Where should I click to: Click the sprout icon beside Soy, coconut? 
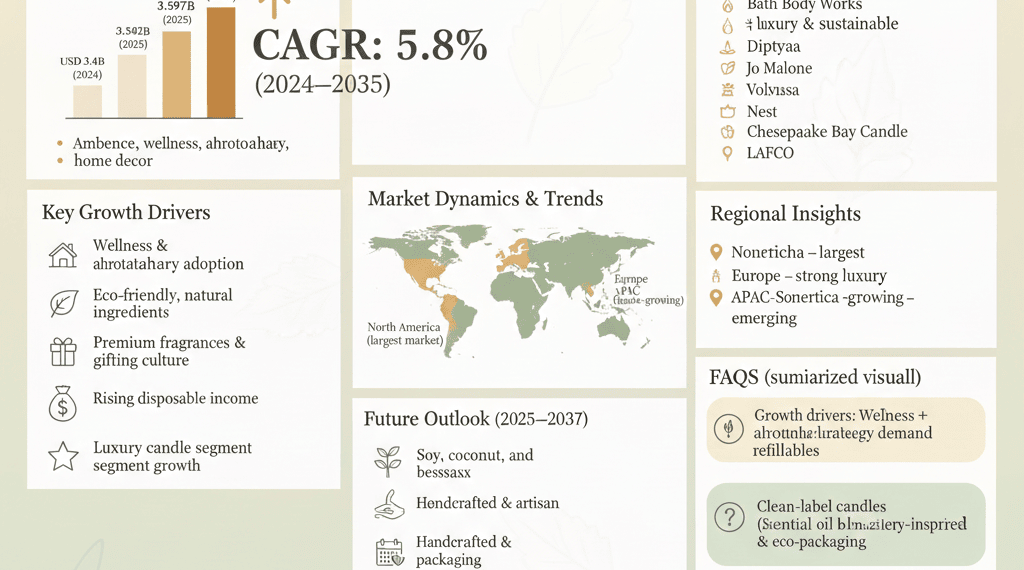tap(388, 462)
